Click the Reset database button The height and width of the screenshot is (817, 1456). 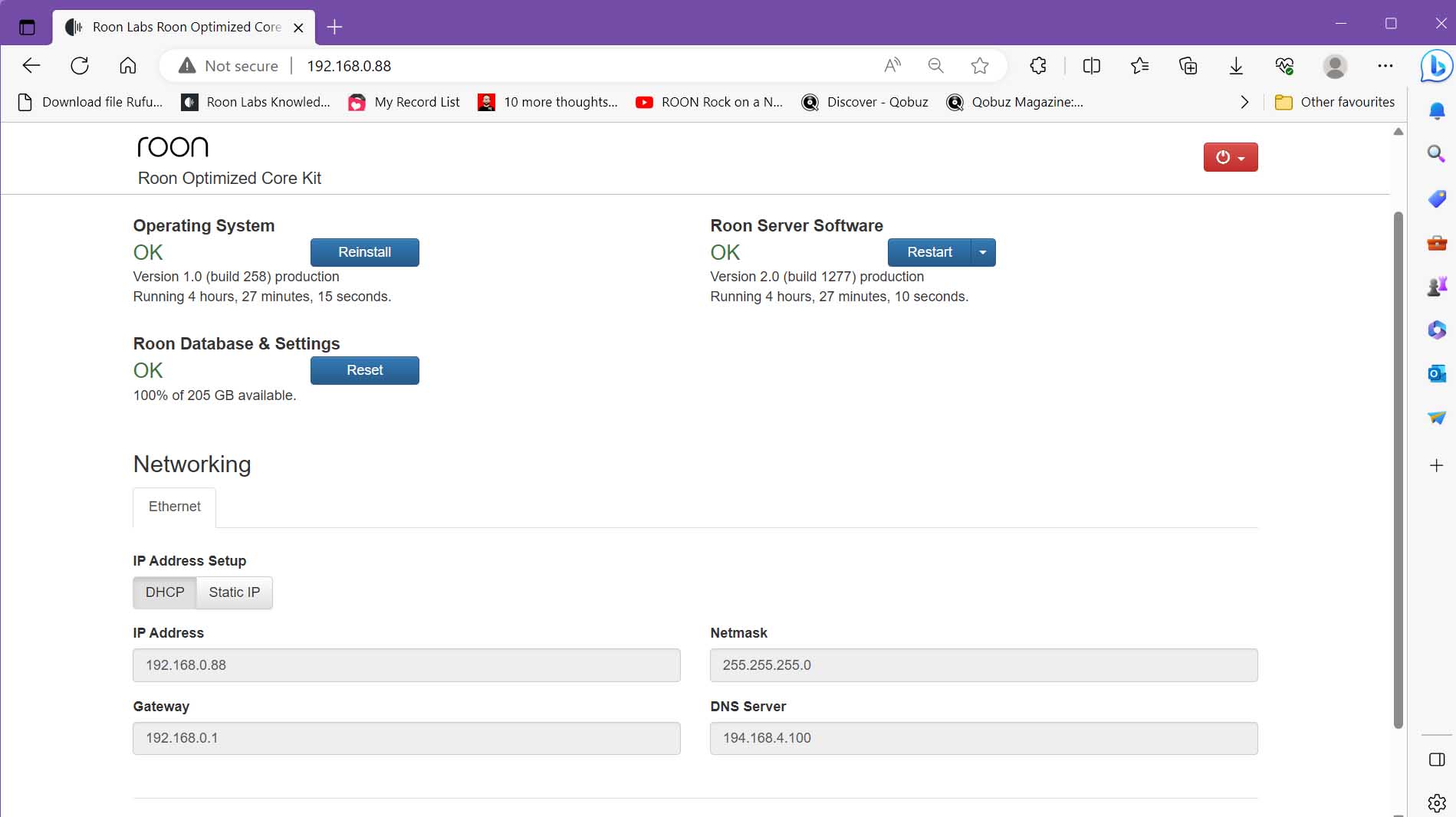(364, 370)
